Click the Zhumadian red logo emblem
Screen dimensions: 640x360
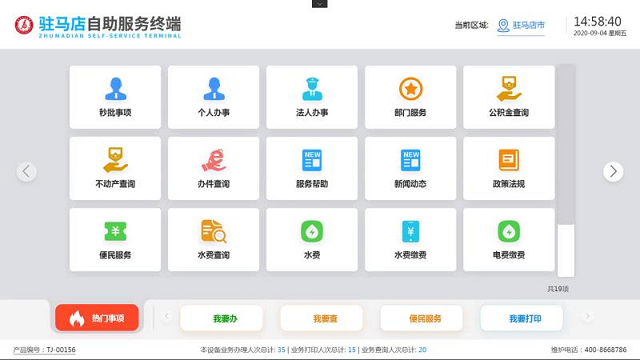pyautogui.click(x=24, y=25)
